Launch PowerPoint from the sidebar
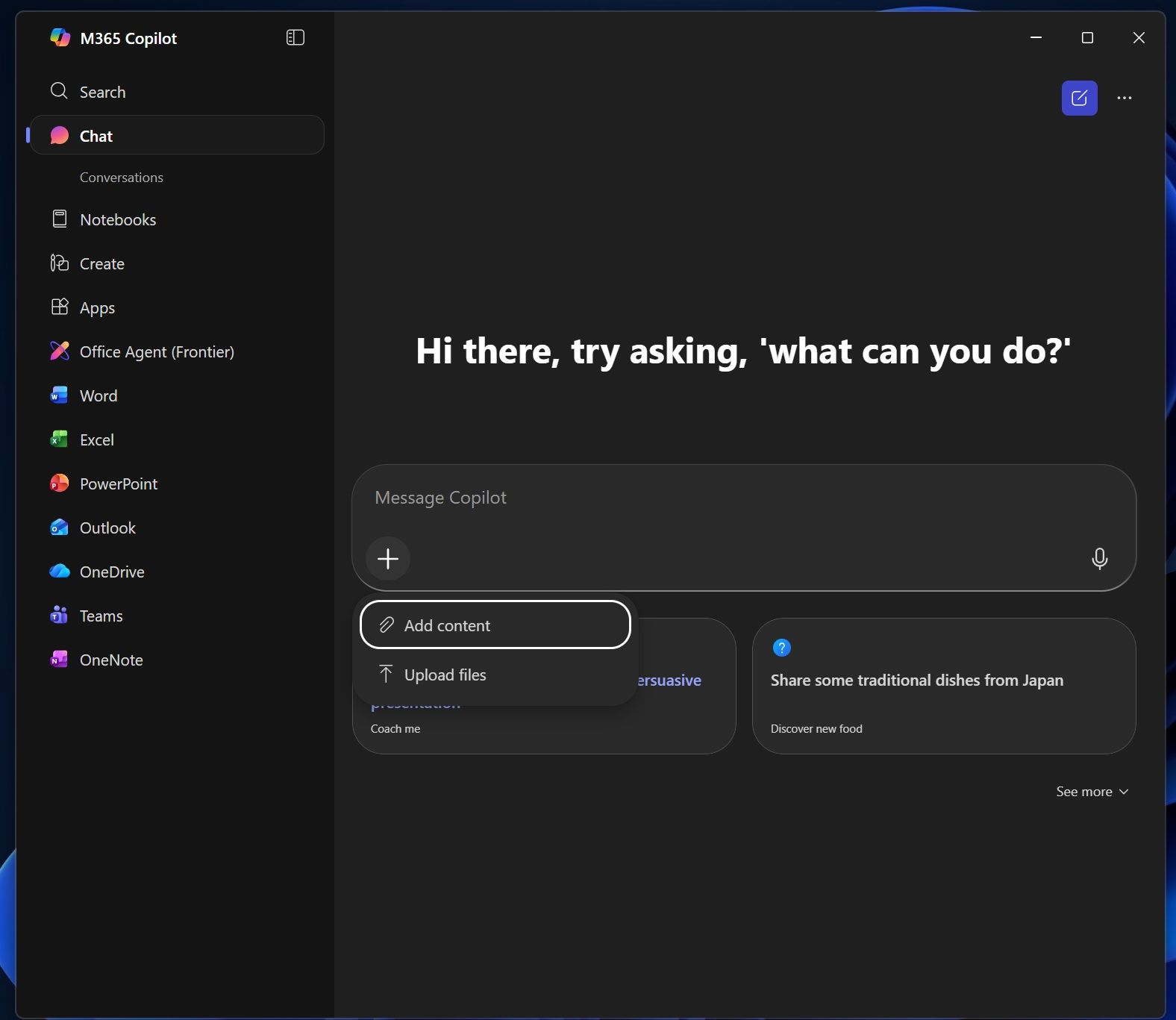The height and width of the screenshot is (1020, 1176). [x=118, y=484]
